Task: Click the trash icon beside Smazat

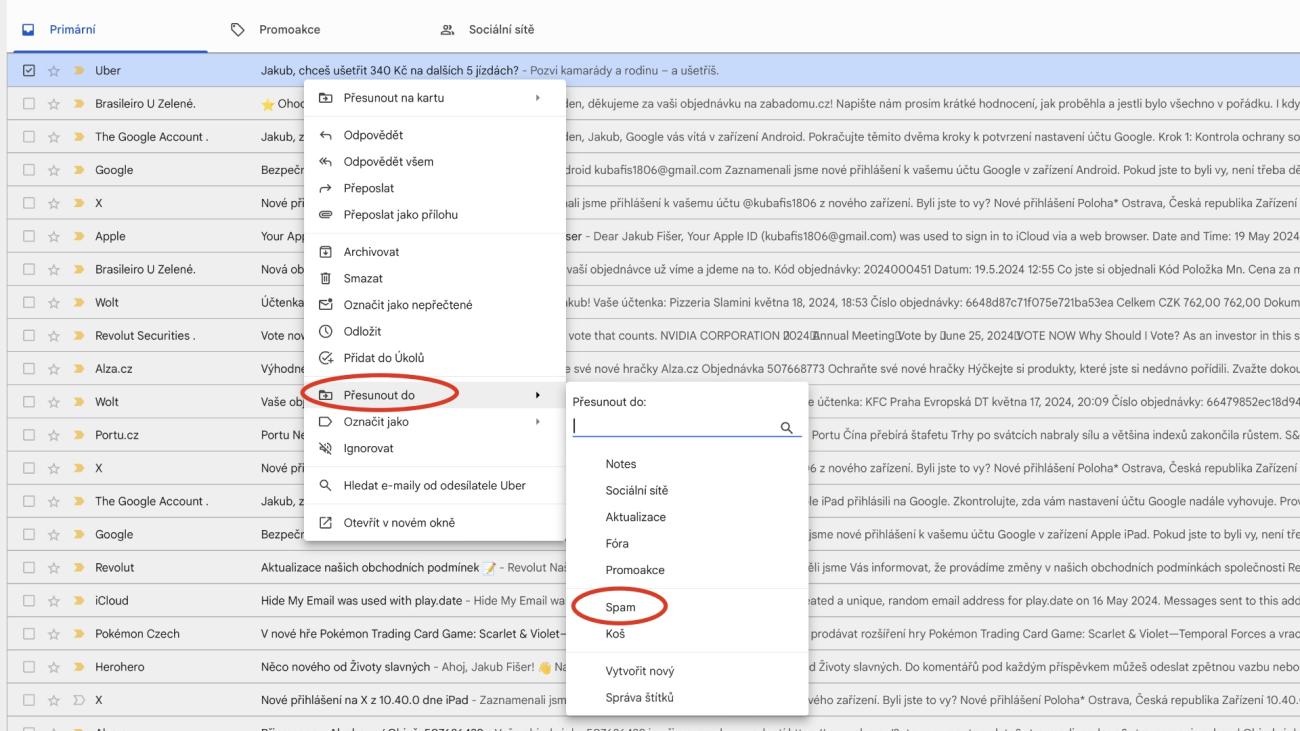Action: coord(325,279)
